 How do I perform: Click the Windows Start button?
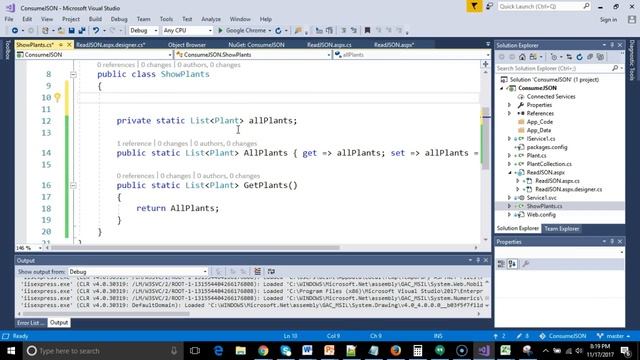tap(11, 351)
